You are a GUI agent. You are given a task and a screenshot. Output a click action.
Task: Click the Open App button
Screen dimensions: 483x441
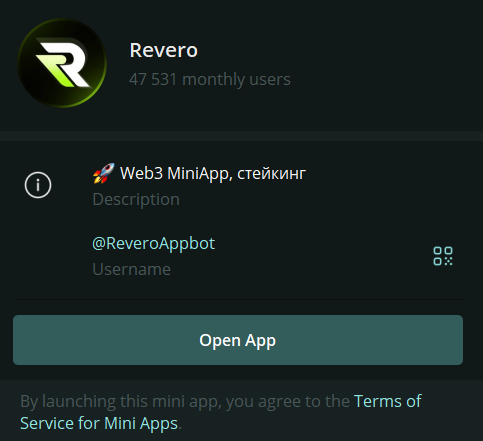pos(238,340)
